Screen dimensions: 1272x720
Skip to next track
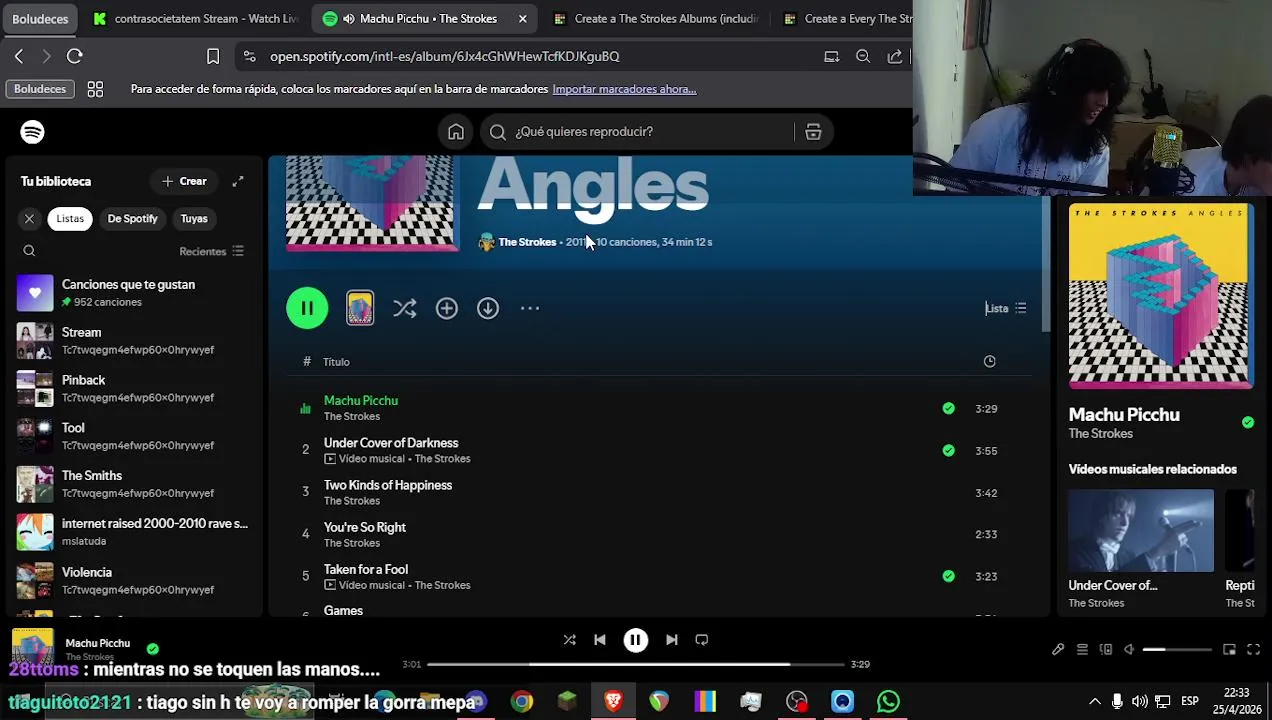point(672,640)
